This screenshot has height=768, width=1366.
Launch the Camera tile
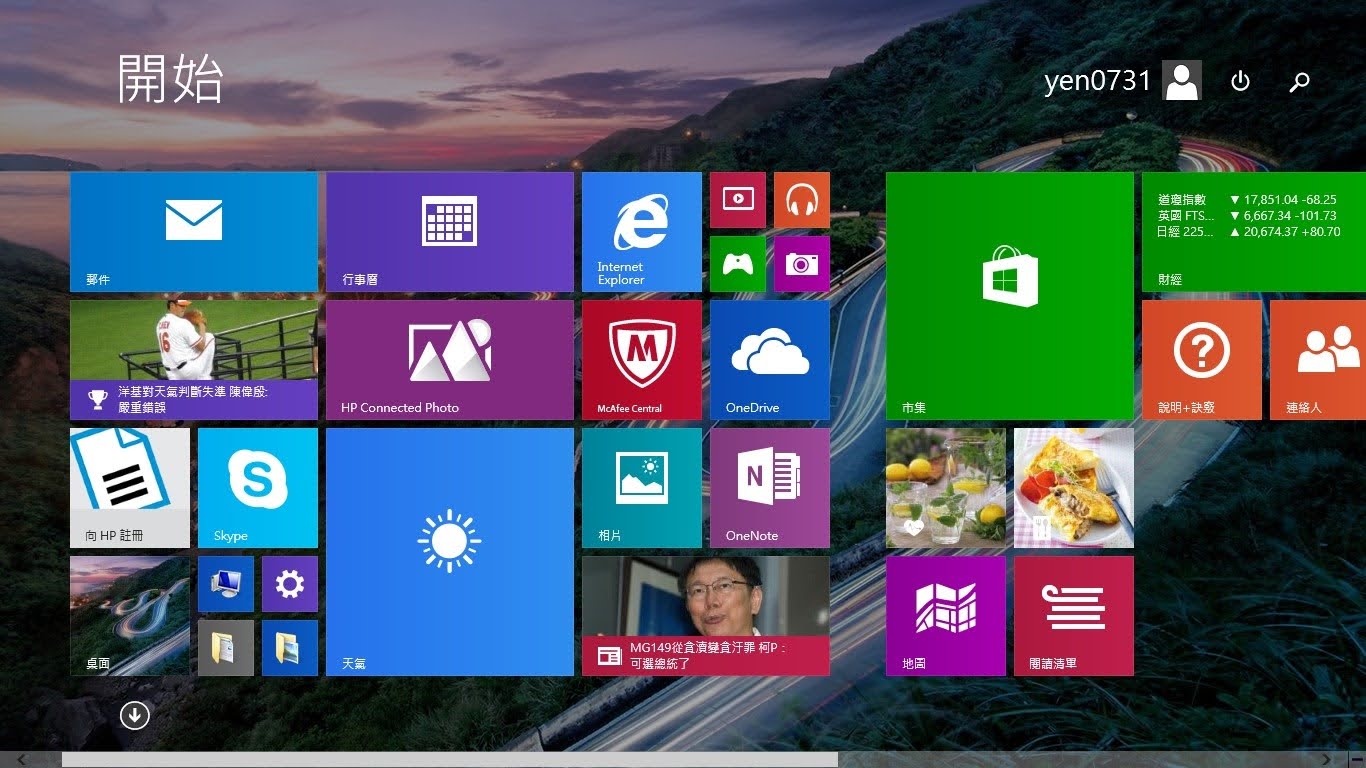(x=802, y=264)
